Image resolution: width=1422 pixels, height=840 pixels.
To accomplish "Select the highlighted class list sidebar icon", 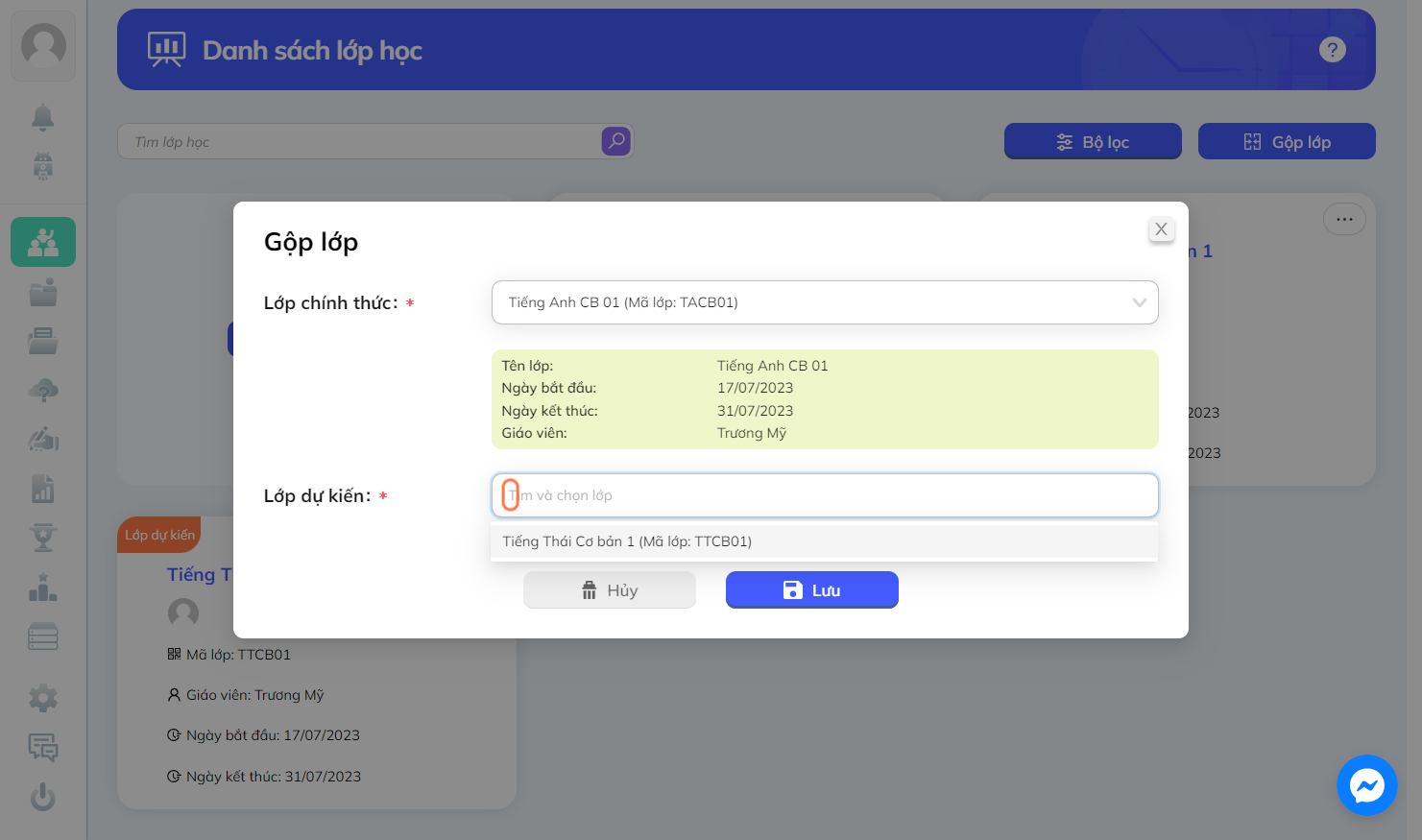I will 43,242.
